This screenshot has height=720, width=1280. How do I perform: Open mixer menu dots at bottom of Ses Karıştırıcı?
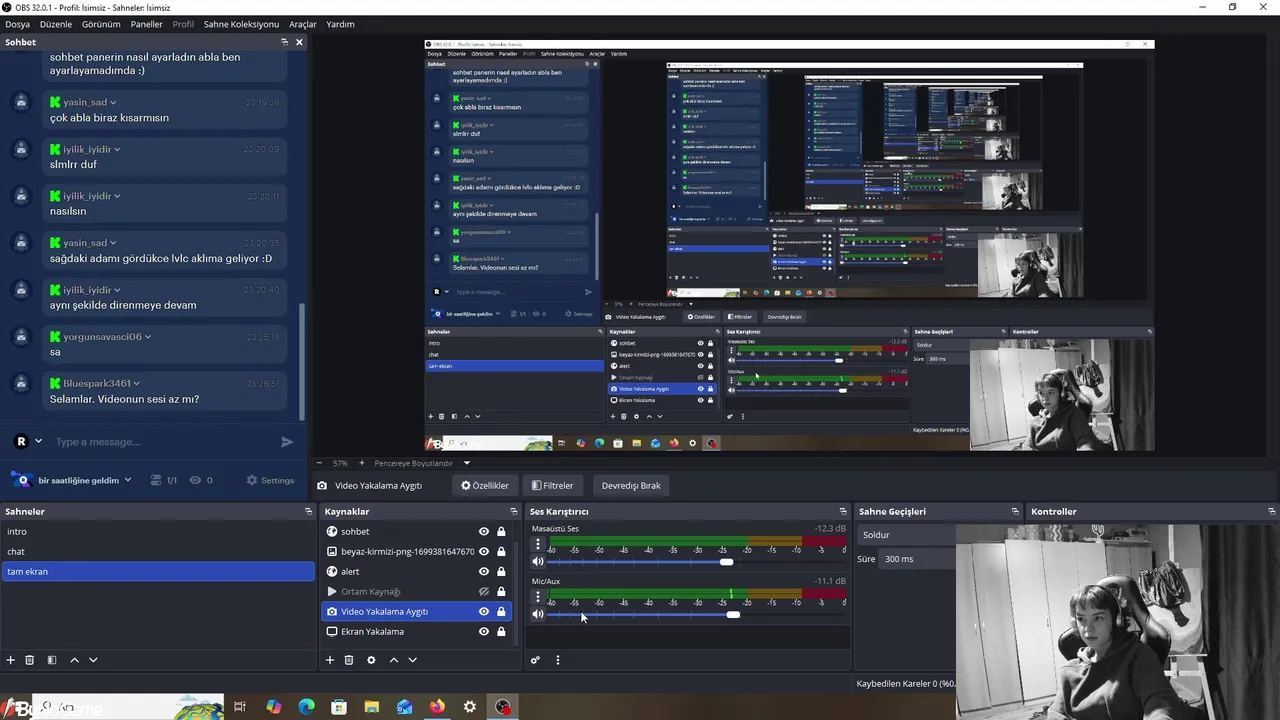[x=558, y=660]
